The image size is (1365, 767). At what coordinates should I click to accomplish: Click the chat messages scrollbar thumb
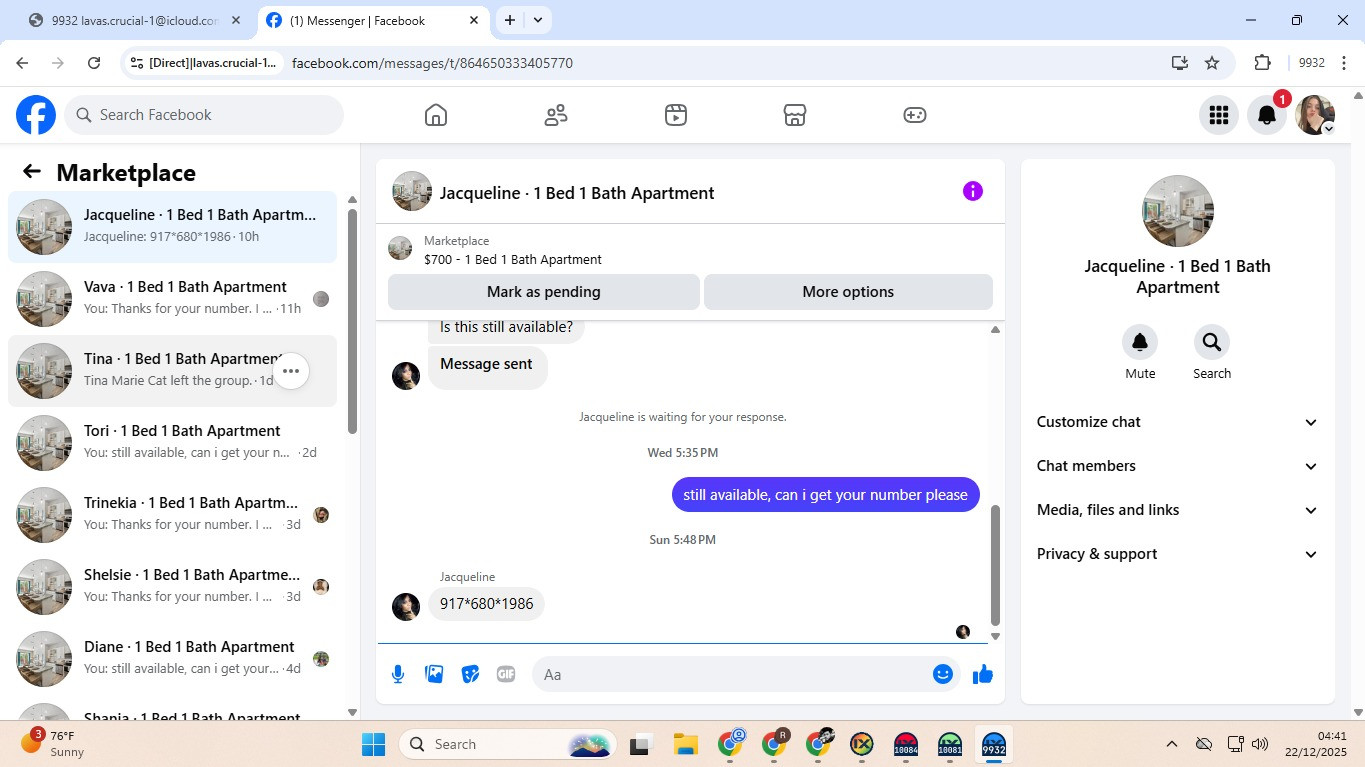(995, 565)
